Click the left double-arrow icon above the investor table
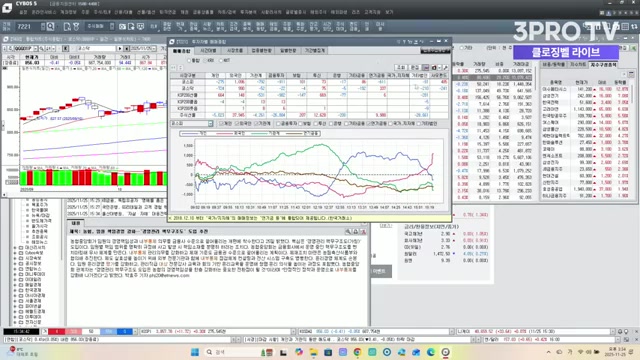640x360 pixels. [173, 67]
